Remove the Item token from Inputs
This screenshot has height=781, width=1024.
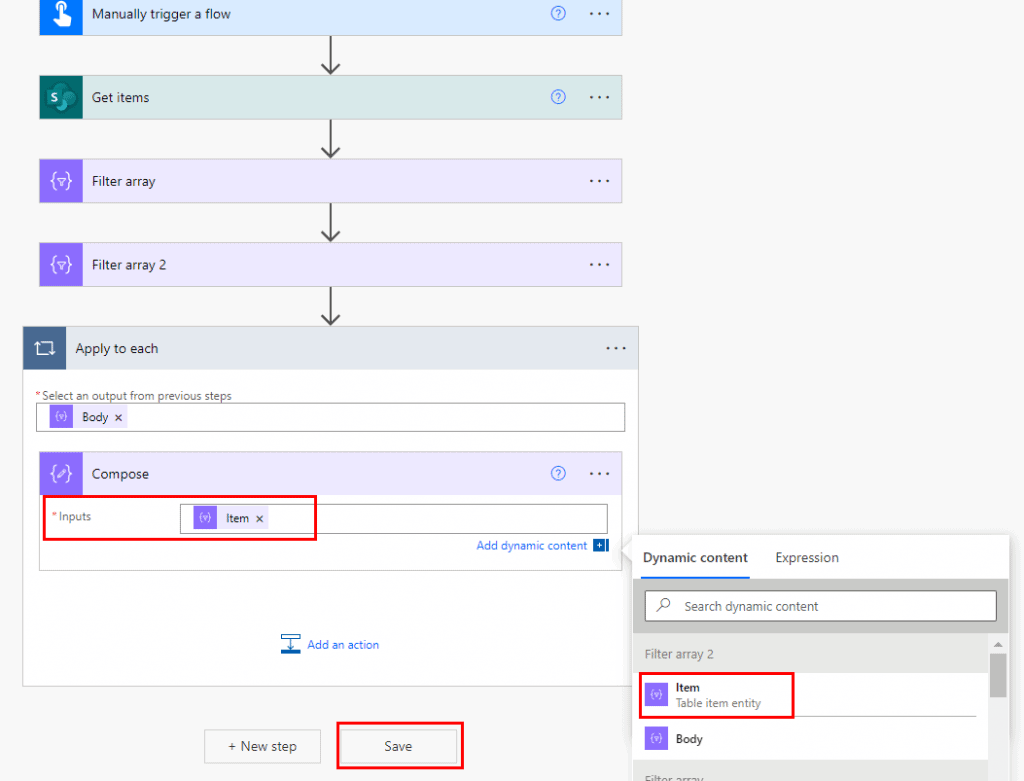[x=259, y=518]
